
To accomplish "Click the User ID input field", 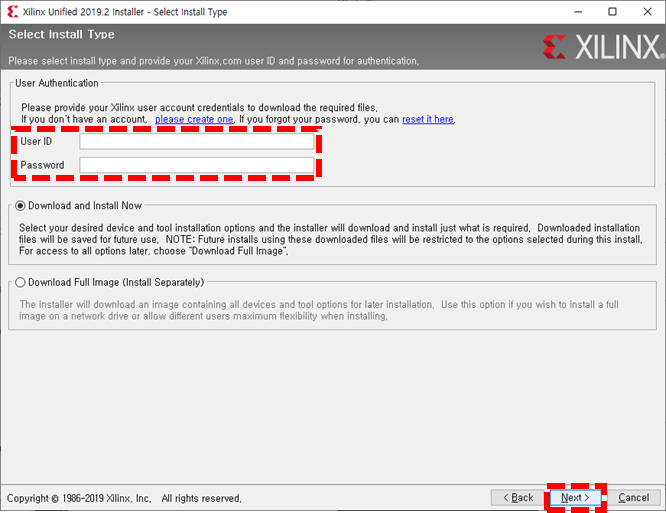I will (x=197, y=141).
